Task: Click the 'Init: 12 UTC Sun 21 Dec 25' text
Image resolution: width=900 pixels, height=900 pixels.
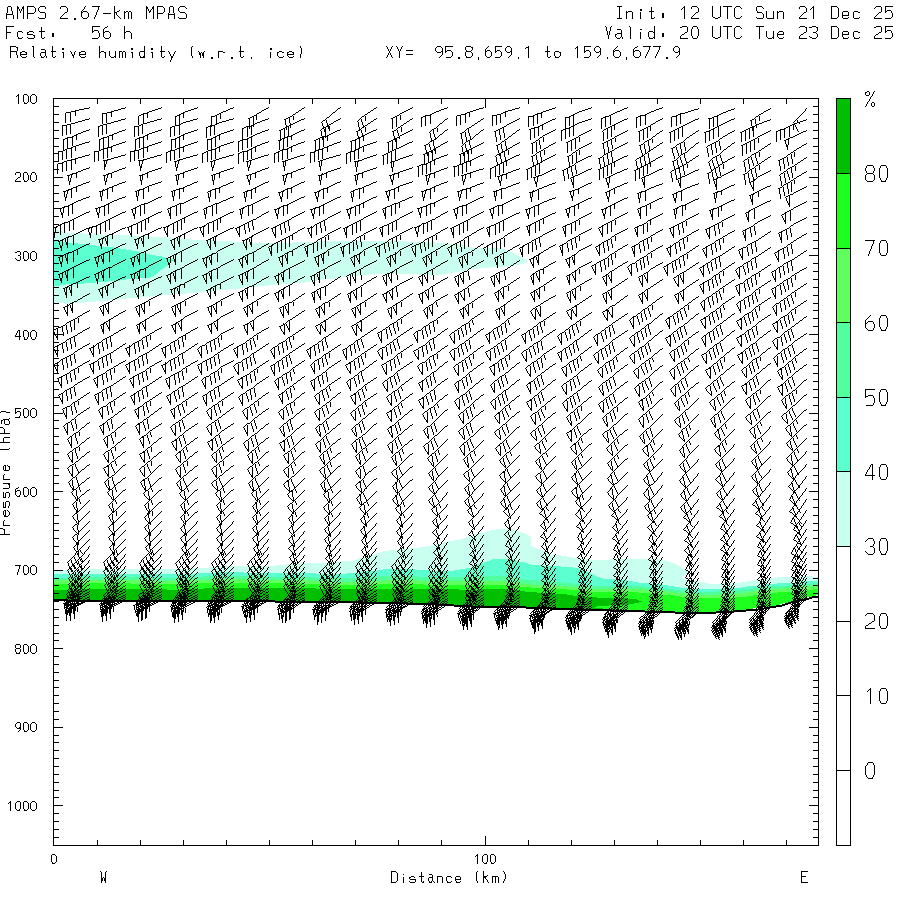Action: [755, 13]
